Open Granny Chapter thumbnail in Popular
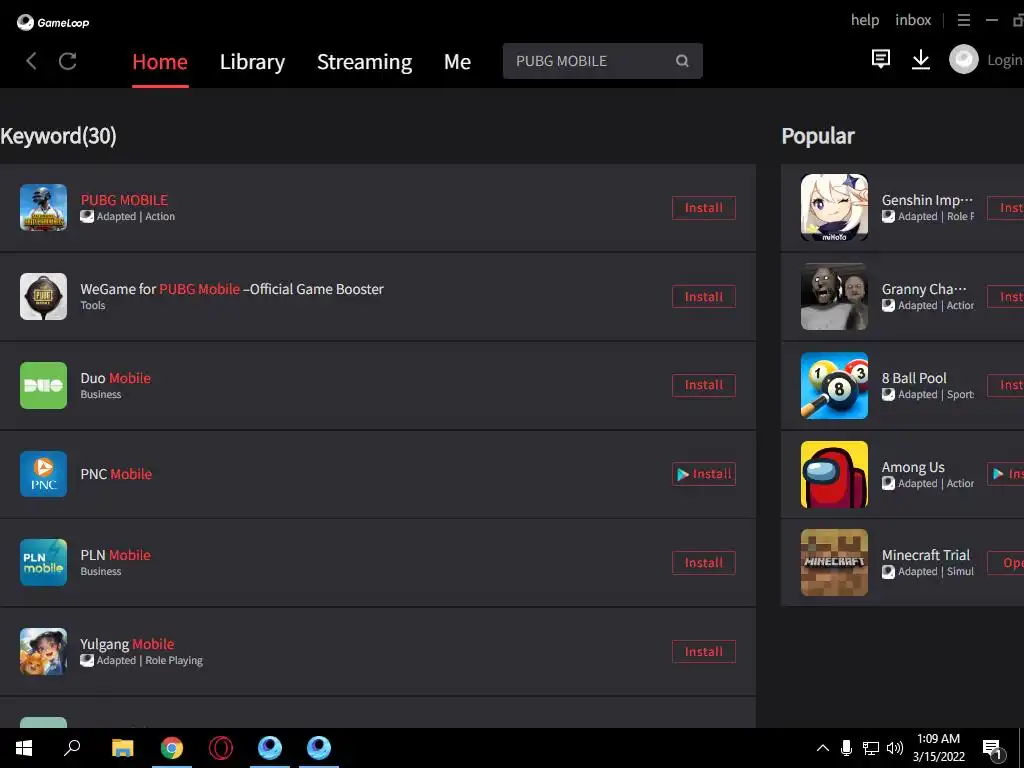Image resolution: width=1024 pixels, height=768 pixels. tap(835, 296)
